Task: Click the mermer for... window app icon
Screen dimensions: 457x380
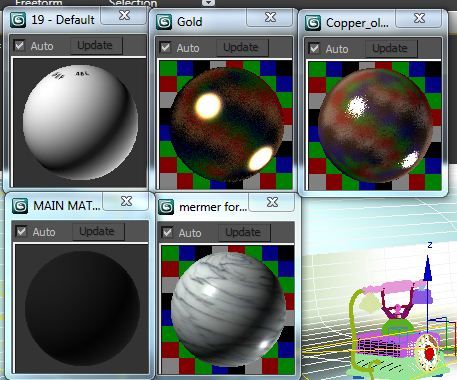Action: coord(166,207)
